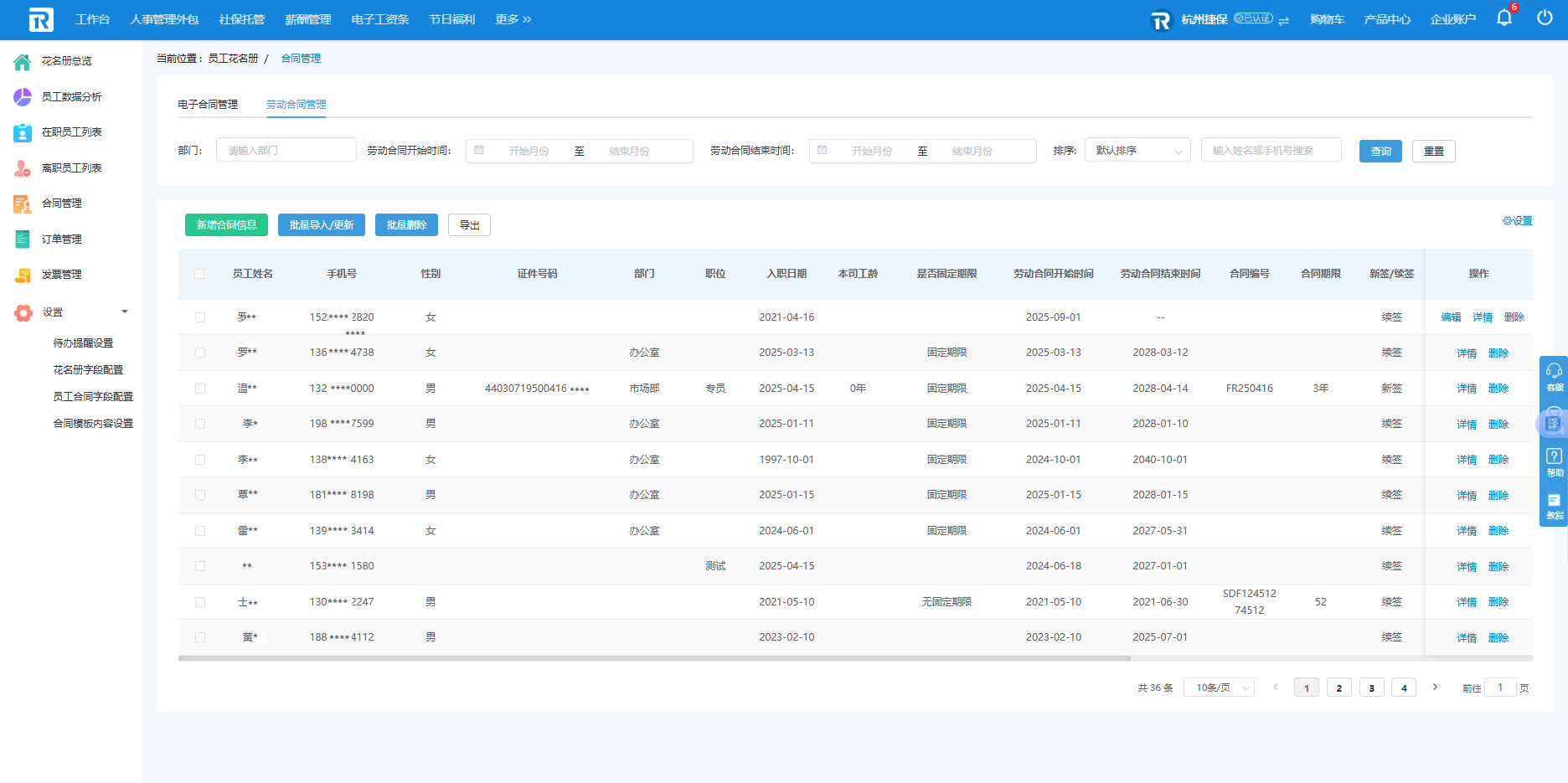1568x783 pixels.
Task: Check the checkbox for 温** row
Action: click(199, 389)
